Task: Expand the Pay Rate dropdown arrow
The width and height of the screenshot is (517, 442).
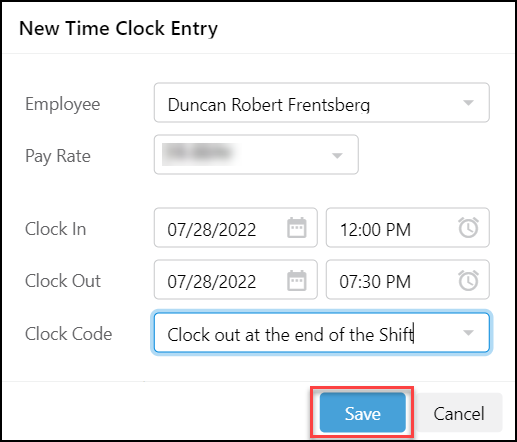Action: tap(337, 155)
